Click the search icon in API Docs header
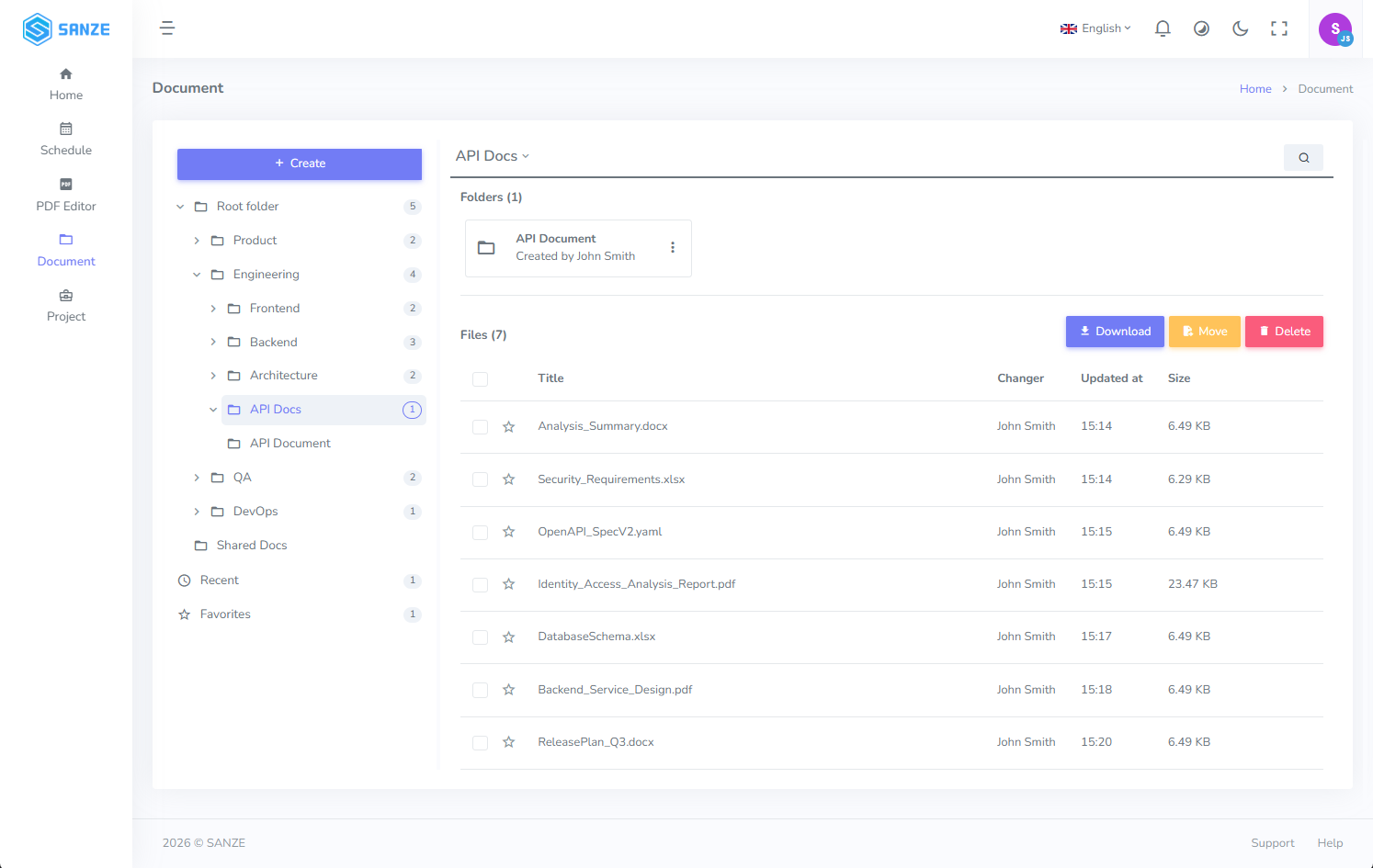The width and height of the screenshot is (1373, 868). pyautogui.click(x=1303, y=158)
